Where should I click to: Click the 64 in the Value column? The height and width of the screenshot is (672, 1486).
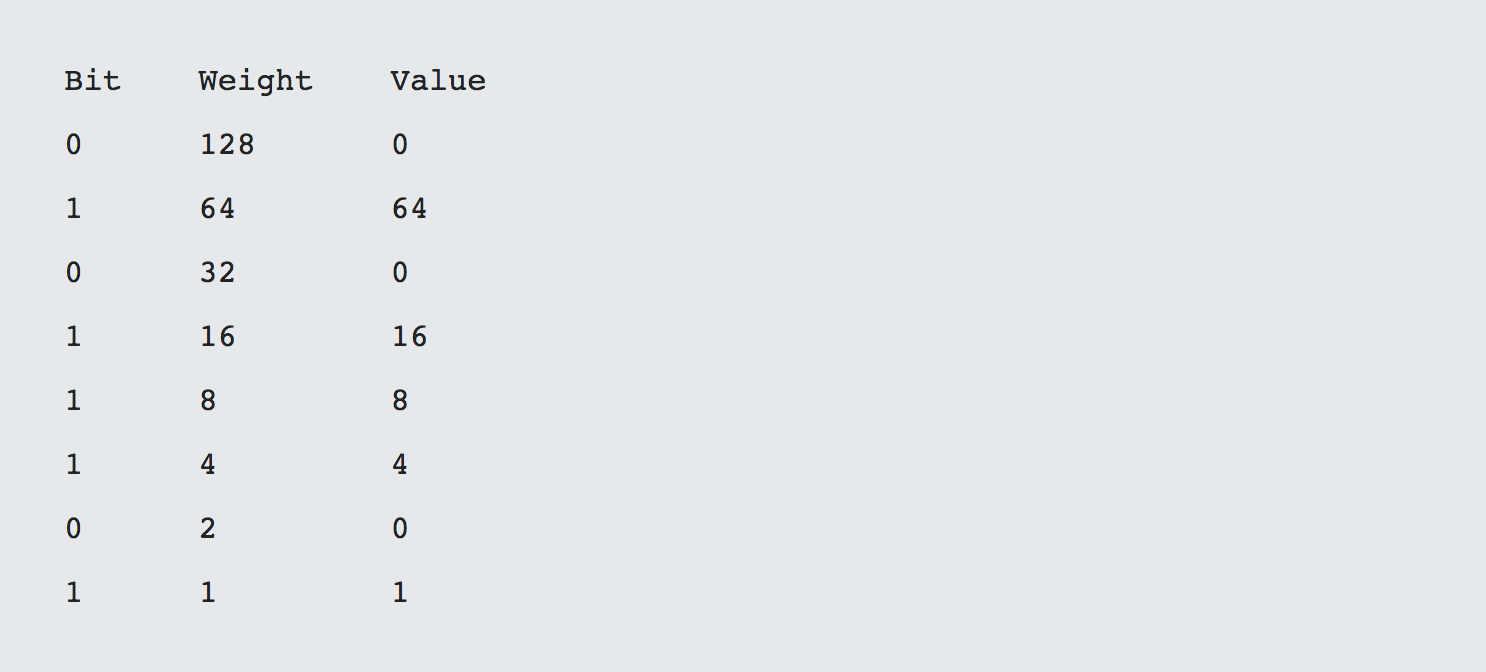[x=409, y=209]
